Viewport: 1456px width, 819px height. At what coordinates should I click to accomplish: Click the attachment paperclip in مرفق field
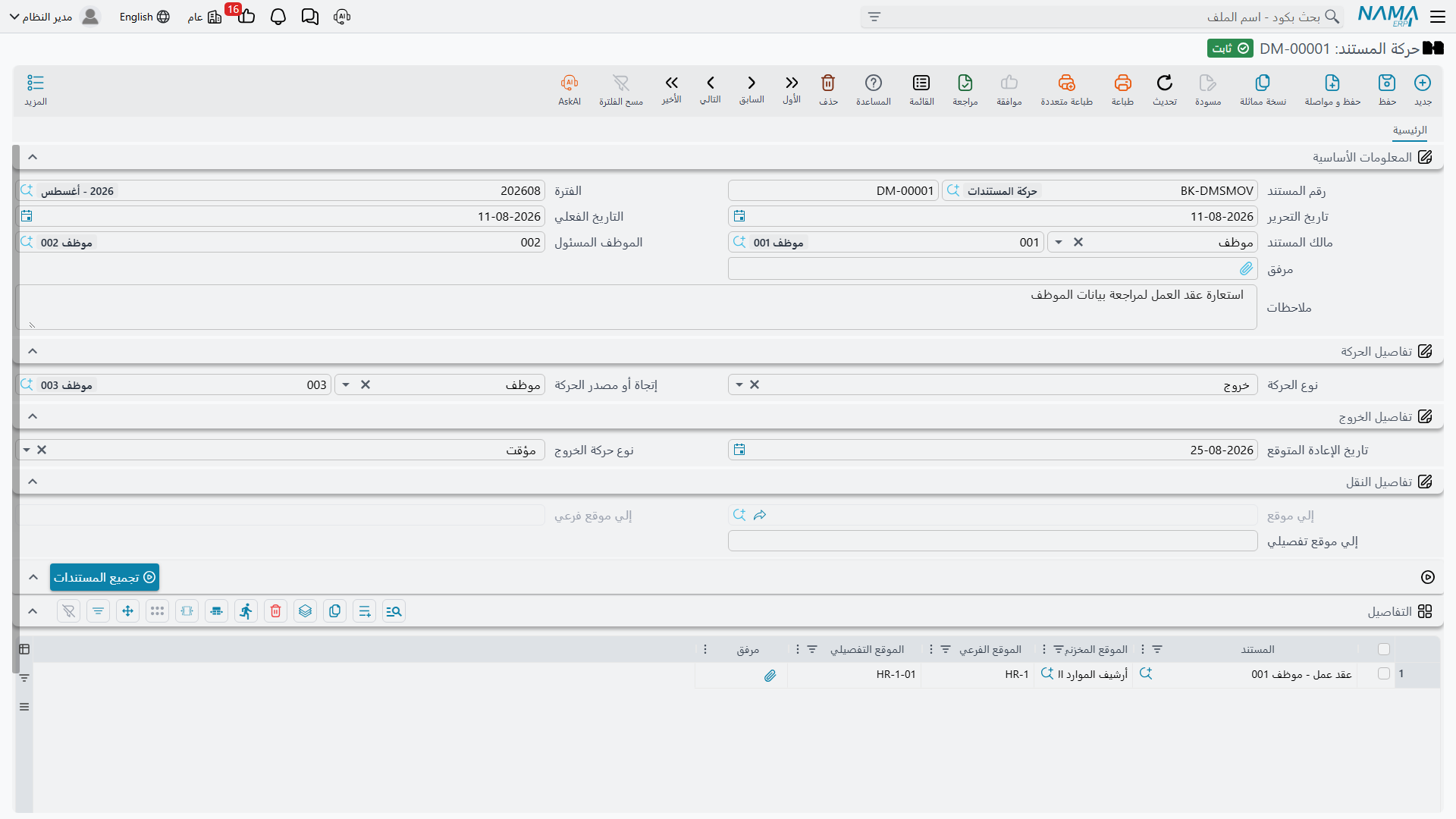click(x=1246, y=268)
